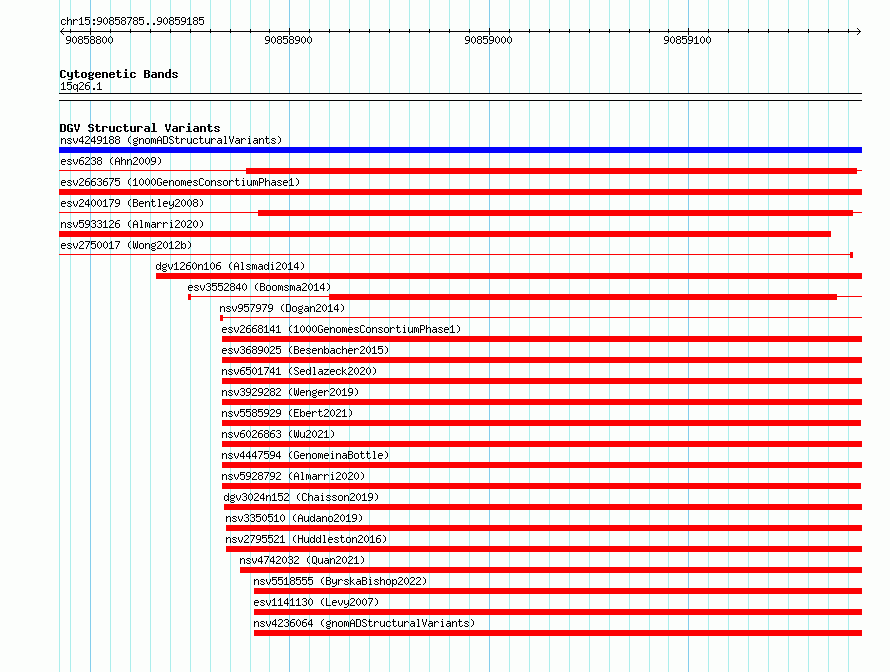Click the left arrowhead of the ruler
Viewport: 890px width, 672px height.
[62, 31]
